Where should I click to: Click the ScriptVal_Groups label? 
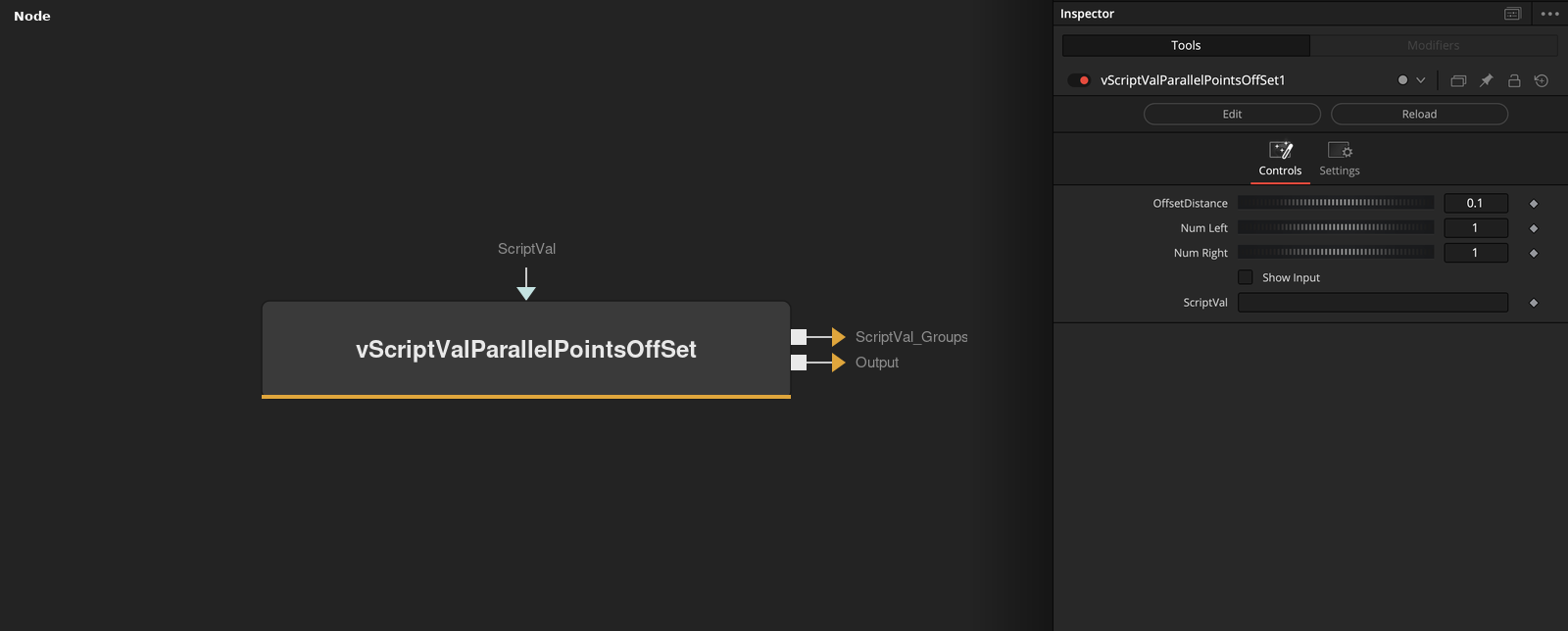coord(911,337)
